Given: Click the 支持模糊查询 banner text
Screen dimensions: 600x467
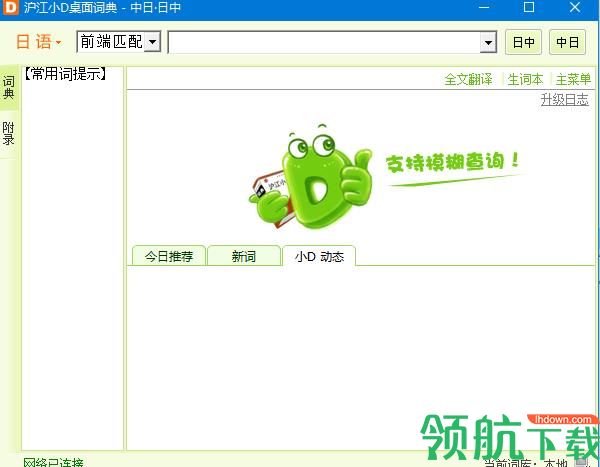Looking at the screenshot, I should (x=452, y=162).
